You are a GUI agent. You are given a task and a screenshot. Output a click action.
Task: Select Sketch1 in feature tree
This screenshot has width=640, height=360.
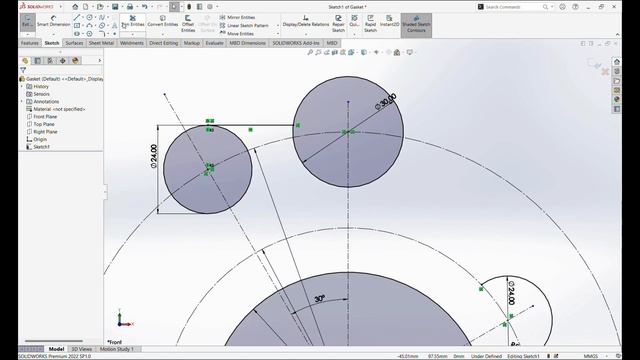38,147
